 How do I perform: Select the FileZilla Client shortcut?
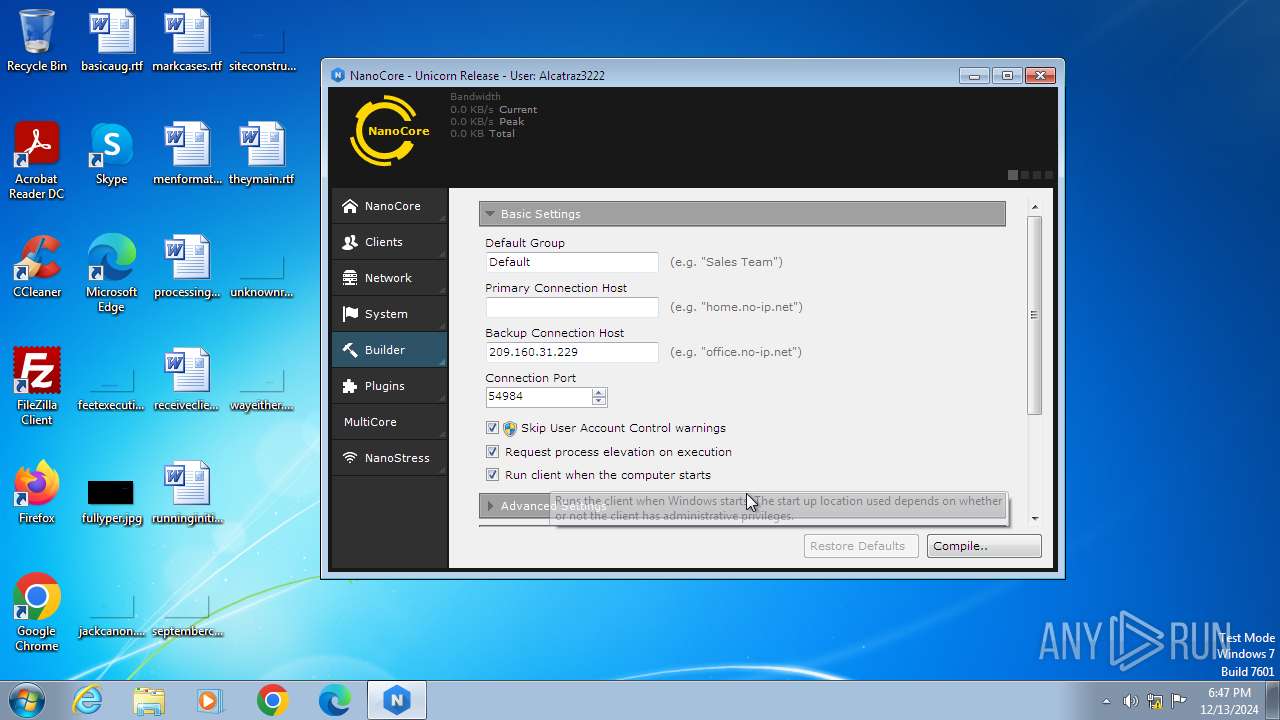click(37, 387)
